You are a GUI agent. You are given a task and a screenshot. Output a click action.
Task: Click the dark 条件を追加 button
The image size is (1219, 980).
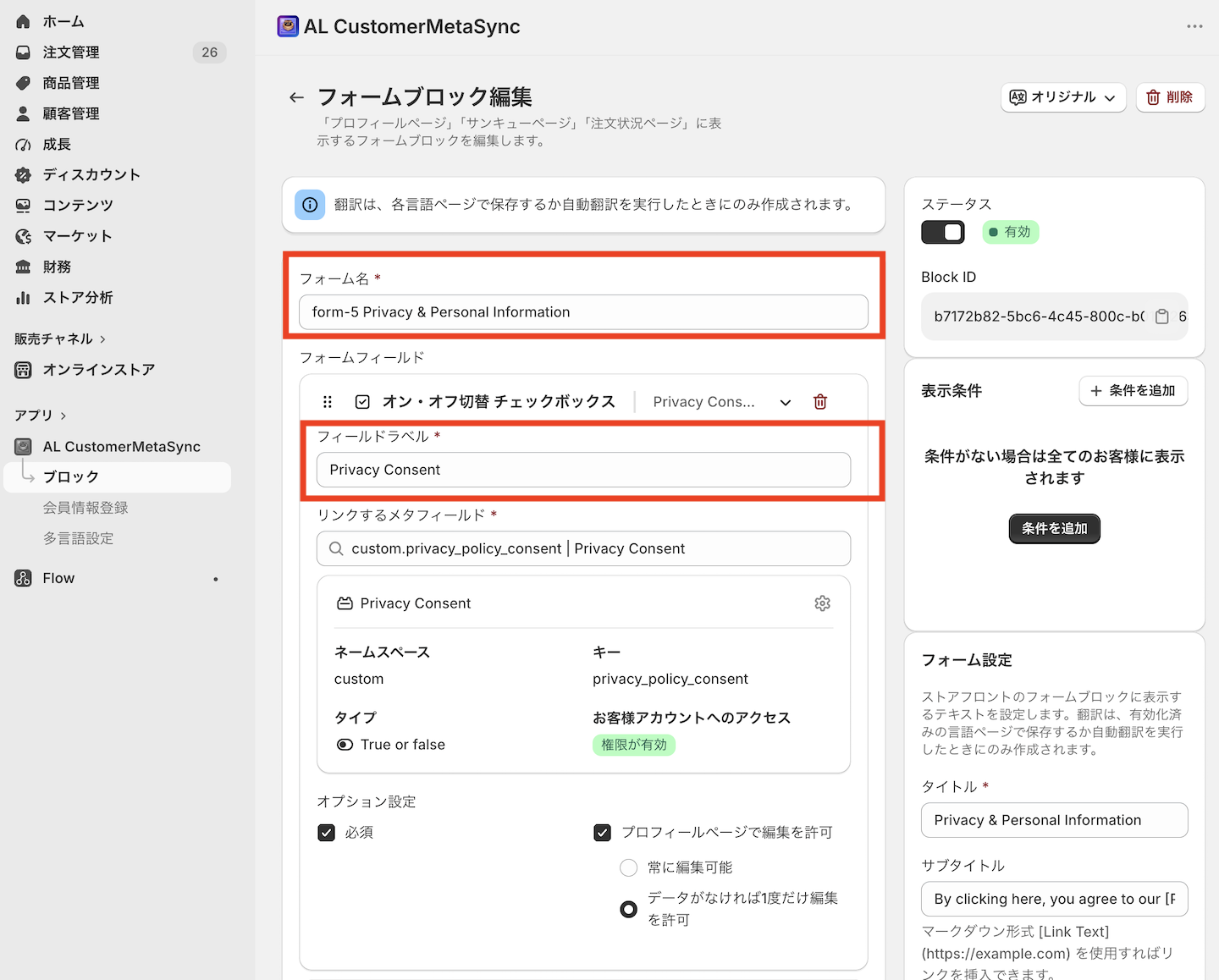pos(1055,529)
